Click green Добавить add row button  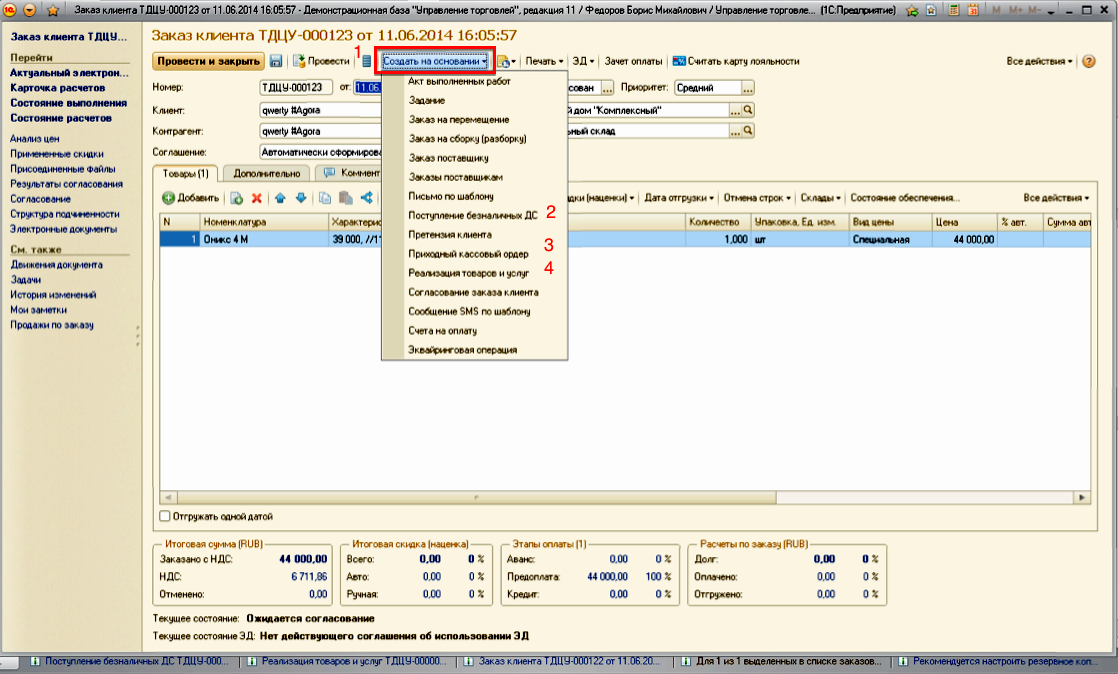pos(190,198)
